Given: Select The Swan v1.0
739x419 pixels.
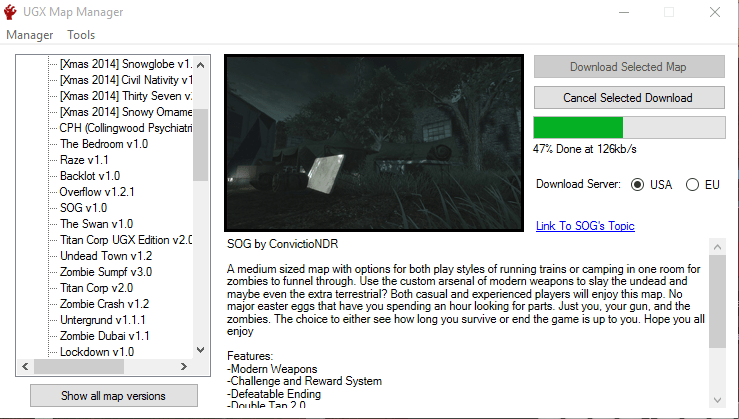Looking at the screenshot, I should (96, 224).
